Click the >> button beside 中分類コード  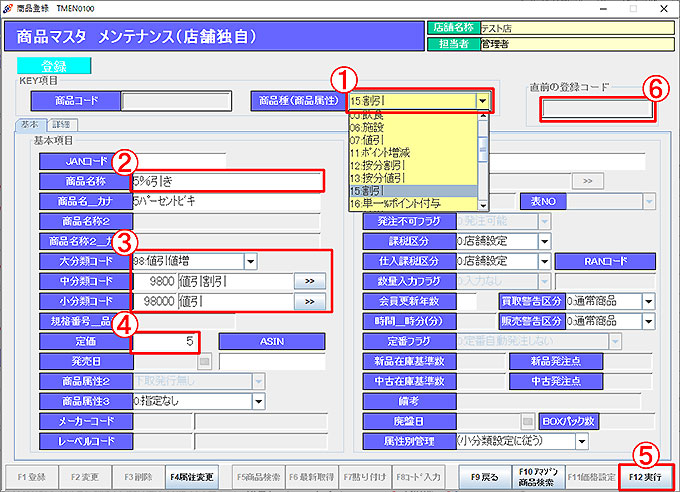tap(310, 281)
